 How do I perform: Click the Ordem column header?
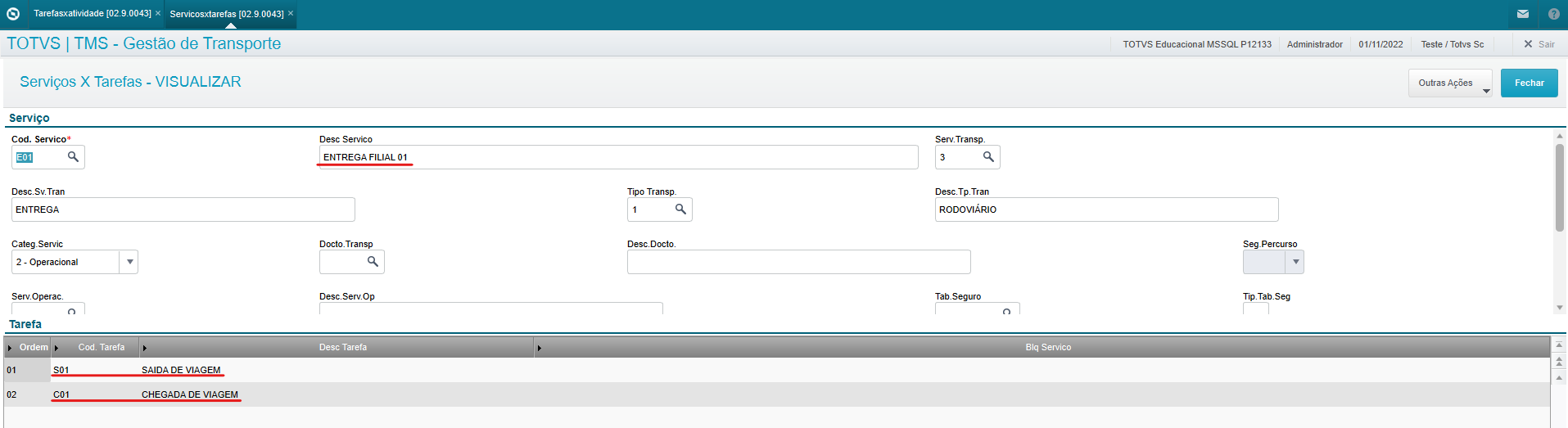(28, 347)
